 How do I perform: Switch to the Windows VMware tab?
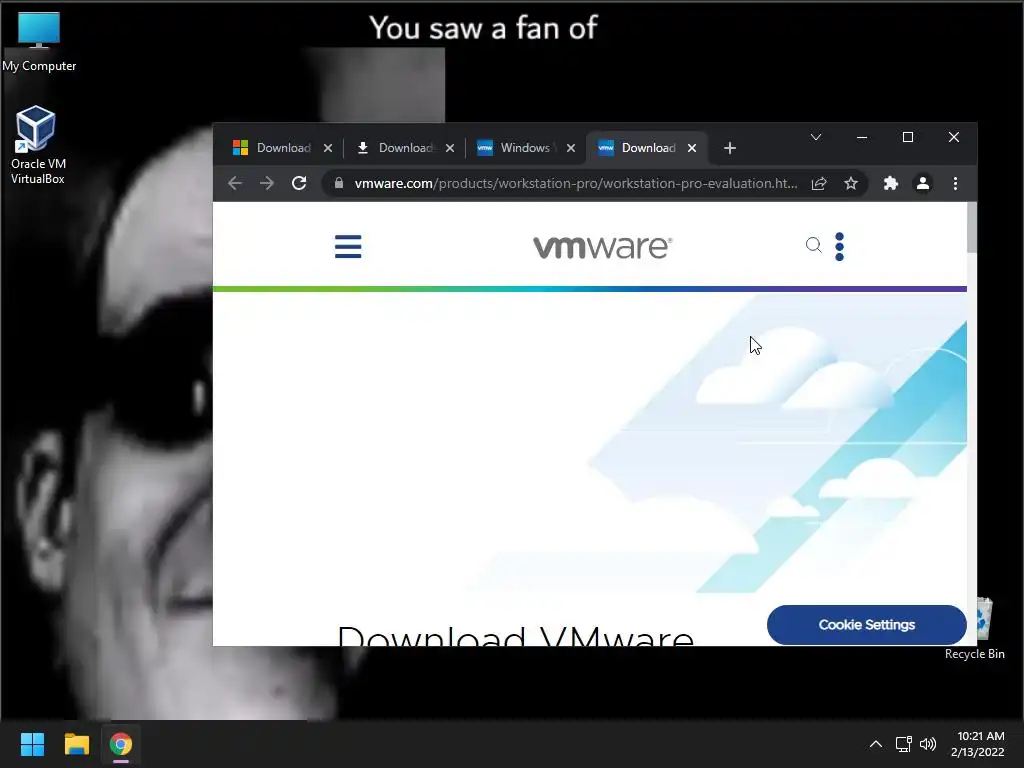tap(515, 148)
